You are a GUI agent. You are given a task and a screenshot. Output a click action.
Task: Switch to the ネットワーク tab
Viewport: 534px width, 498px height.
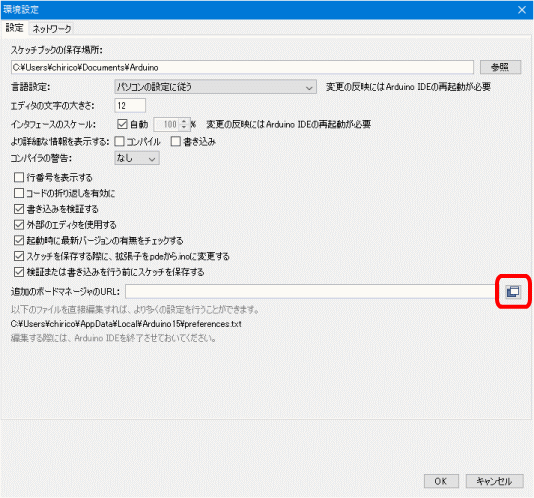(52, 29)
